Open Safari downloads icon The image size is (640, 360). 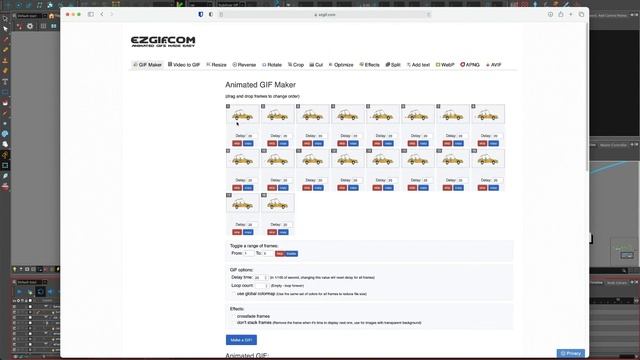point(550,14)
